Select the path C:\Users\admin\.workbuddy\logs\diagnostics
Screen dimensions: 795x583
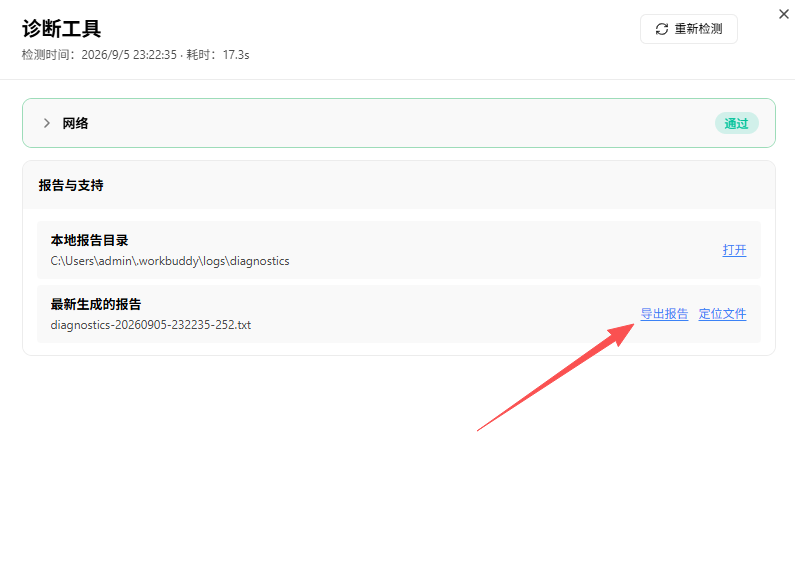coord(170,261)
